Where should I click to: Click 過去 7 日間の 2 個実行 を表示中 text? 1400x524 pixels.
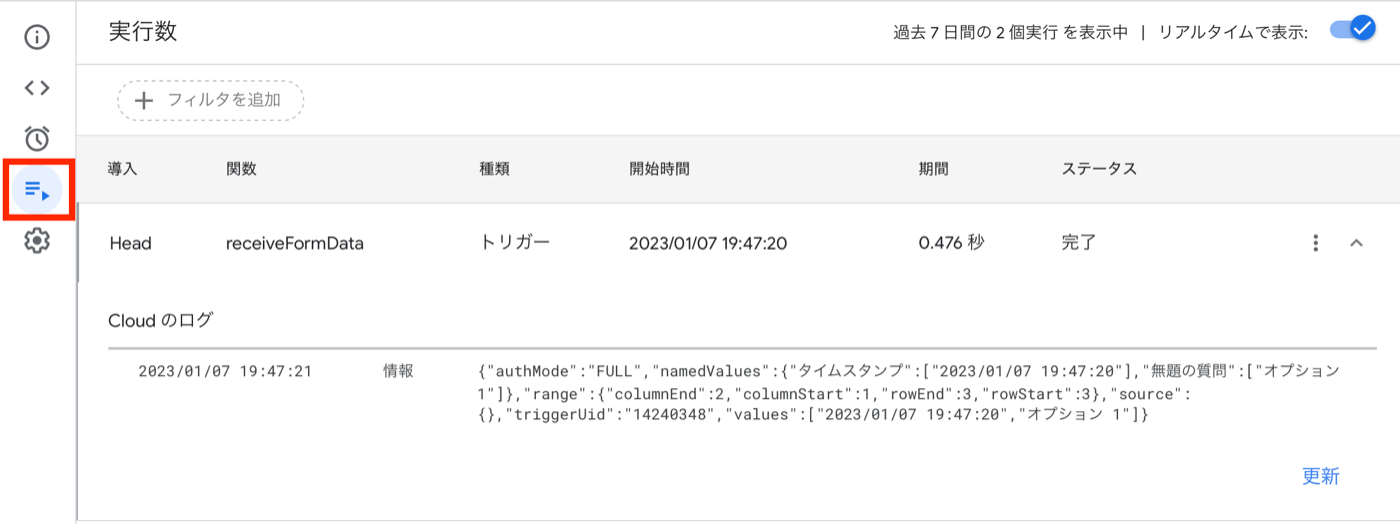(1010, 32)
